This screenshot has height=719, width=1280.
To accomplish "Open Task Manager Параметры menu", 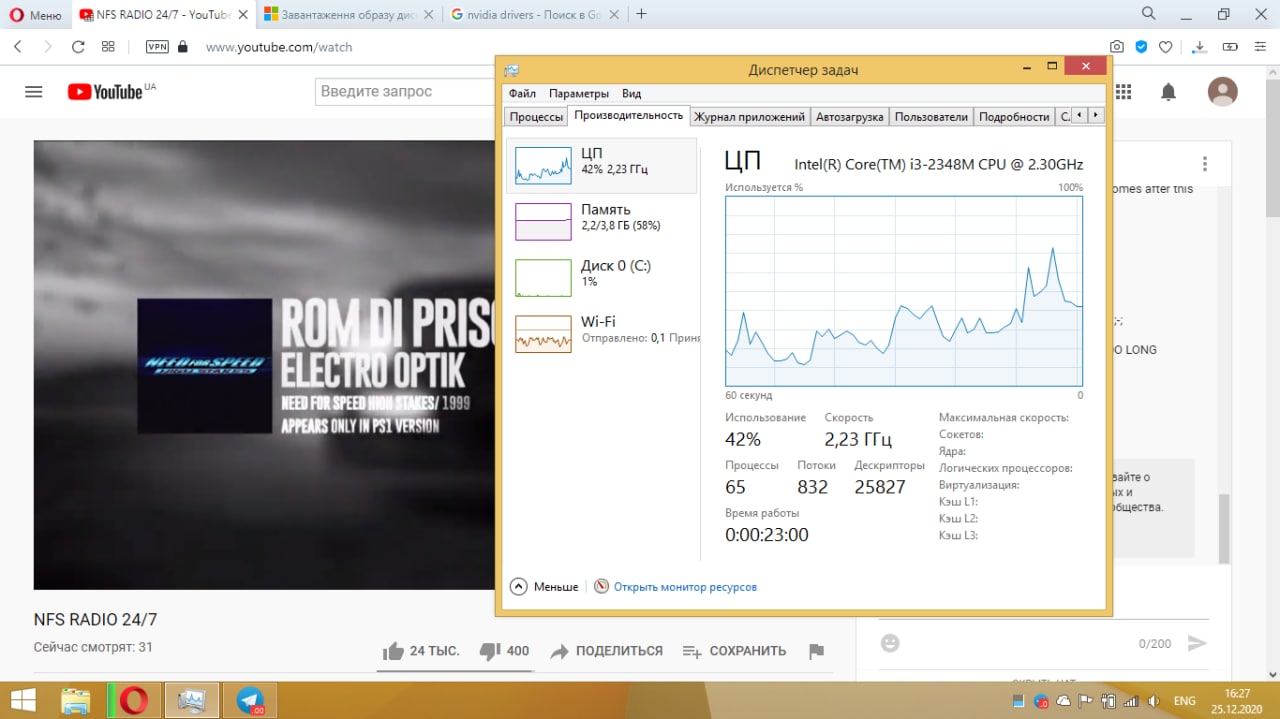I will 579,93.
